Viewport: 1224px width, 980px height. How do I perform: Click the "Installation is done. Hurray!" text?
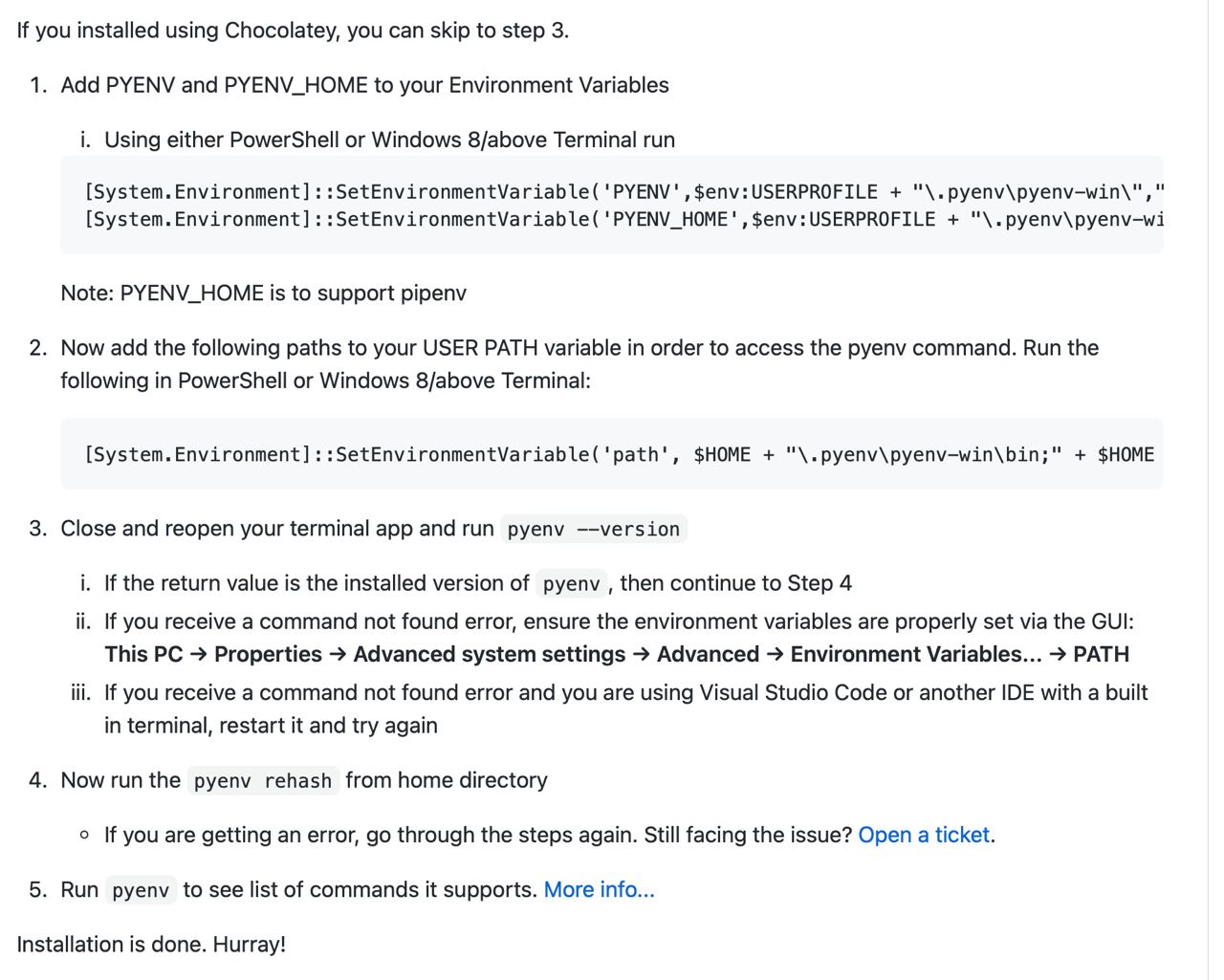(151, 944)
